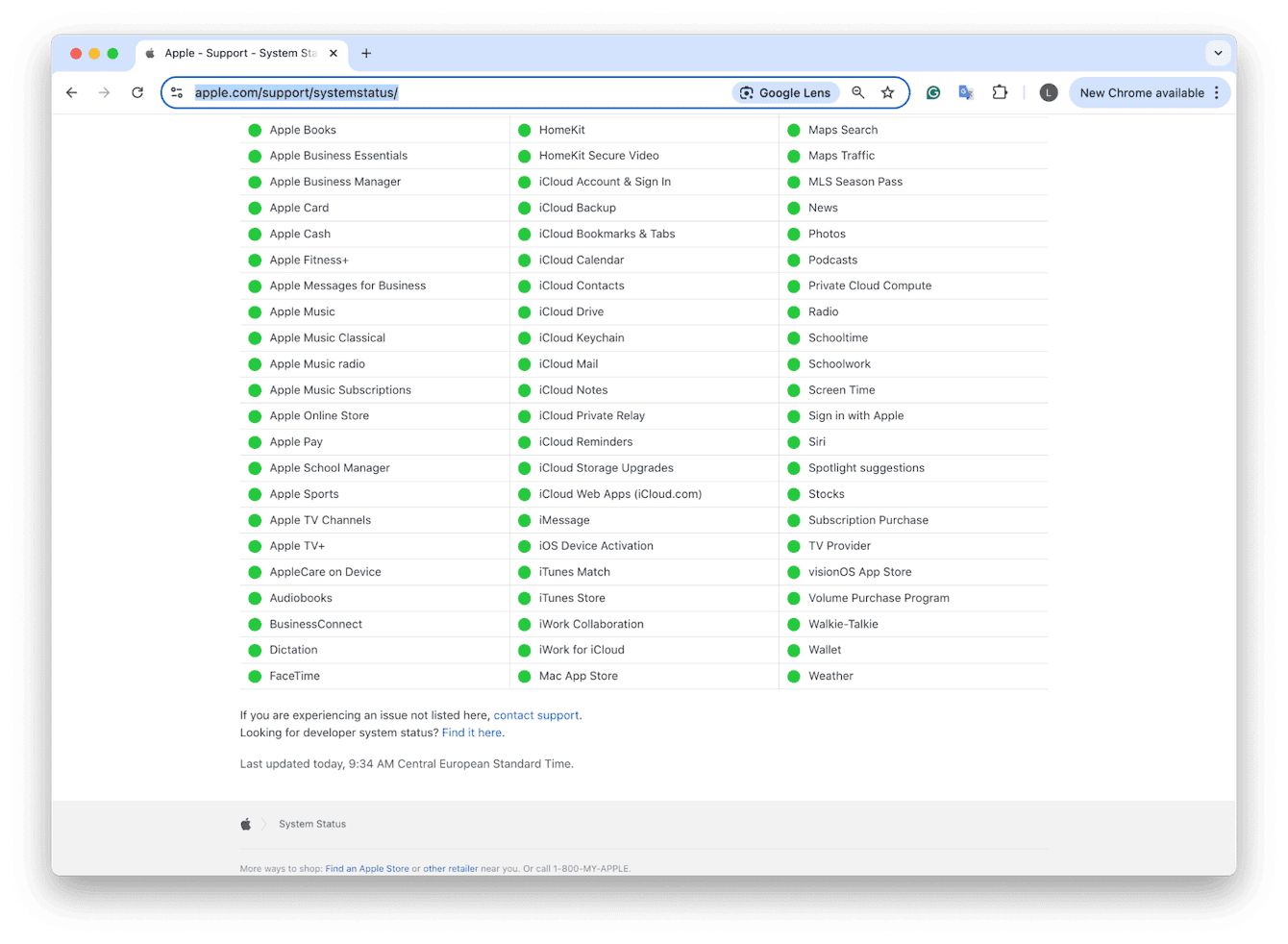Image resolution: width=1288 pixels, height=944 pixels.
Task: Open the developer system status via Find it here
Action: (x=472, y=733)
